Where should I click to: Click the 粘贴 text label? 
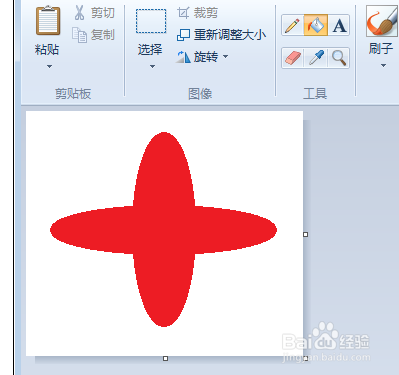click(47, 50)
